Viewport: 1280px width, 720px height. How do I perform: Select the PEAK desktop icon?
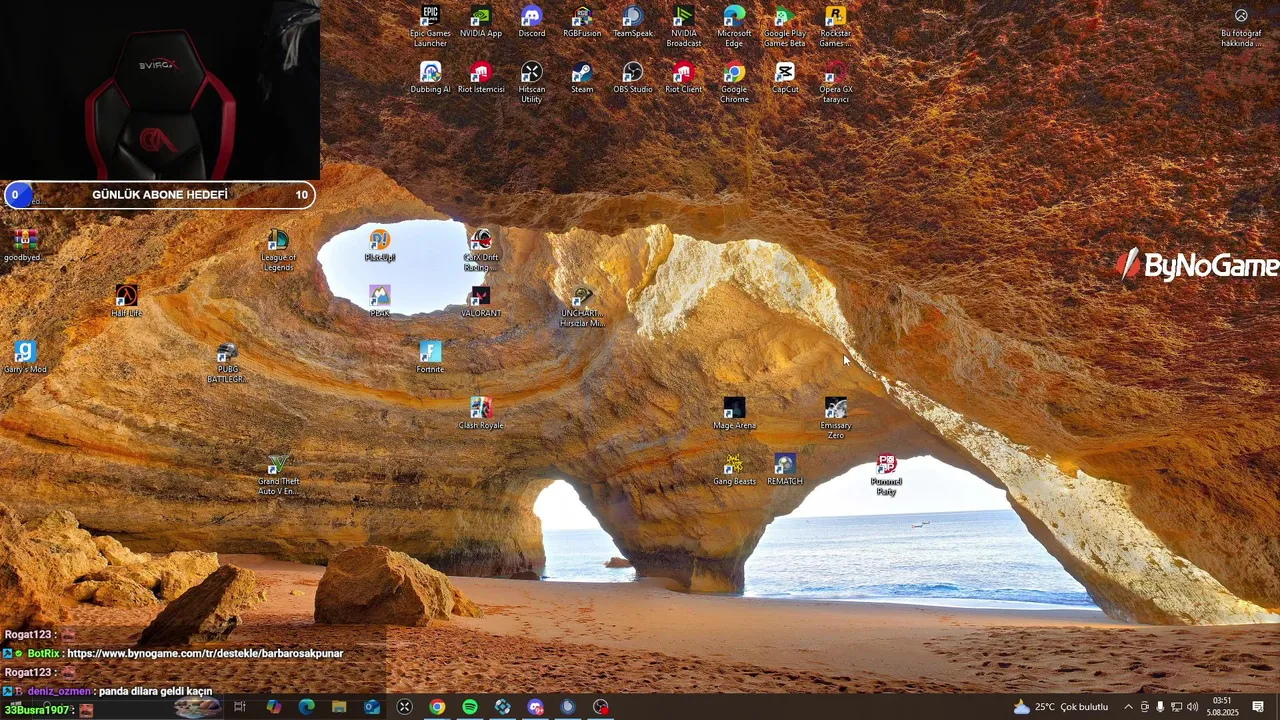pos(380,301)
